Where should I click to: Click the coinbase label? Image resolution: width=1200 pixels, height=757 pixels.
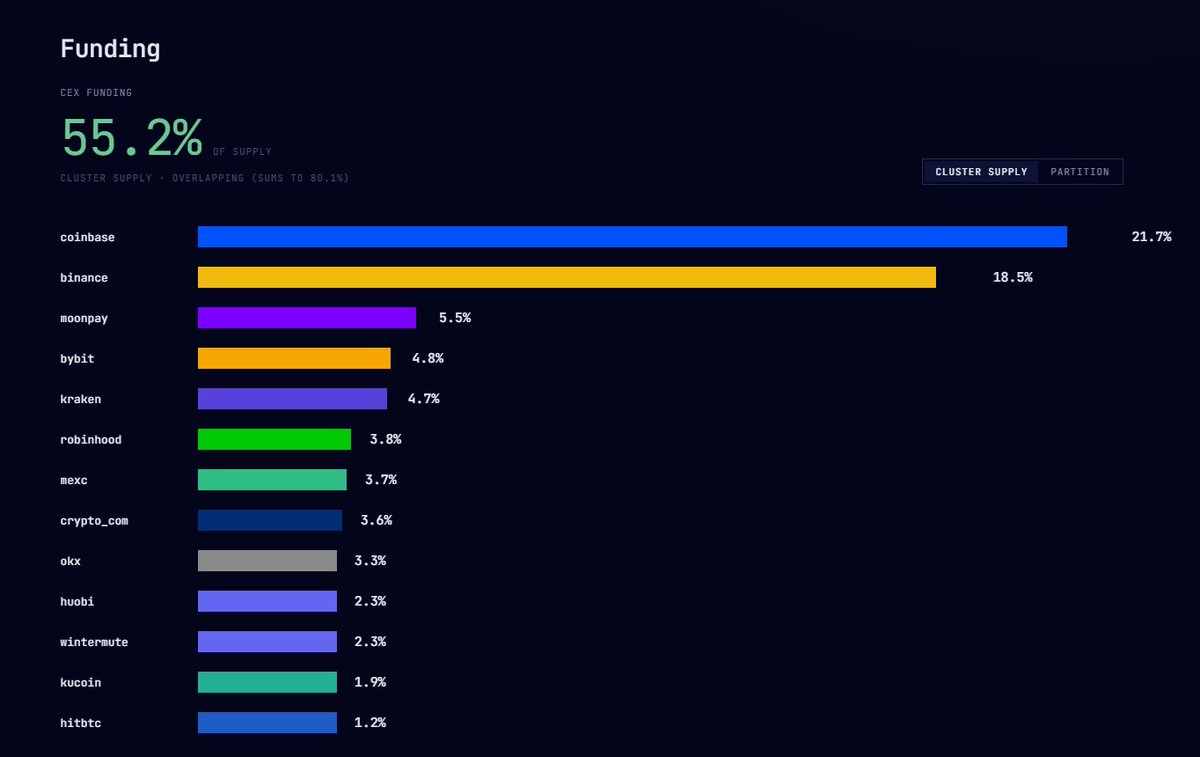click(87, 238)
